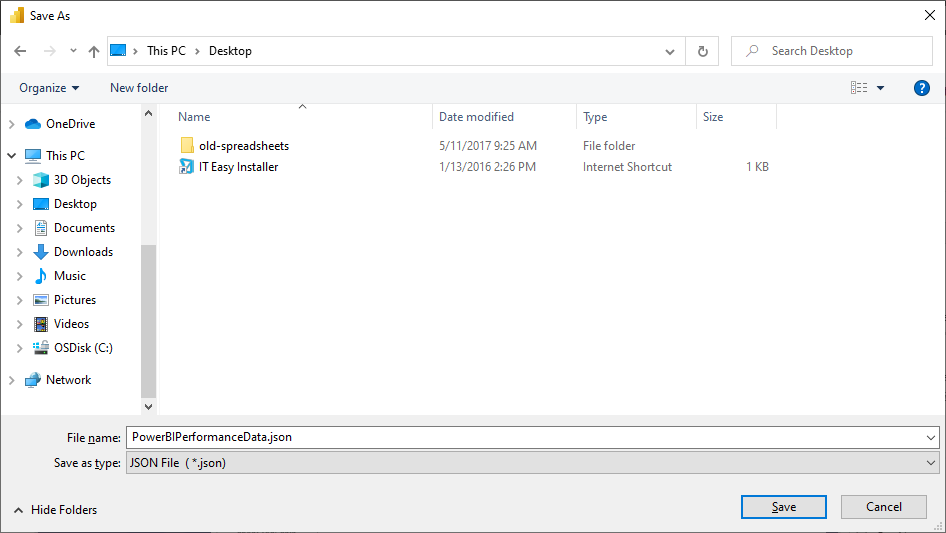Select 'Desktop' breadcrumb in address bar
Screen dimensions: 946x533
click(230, 51)
